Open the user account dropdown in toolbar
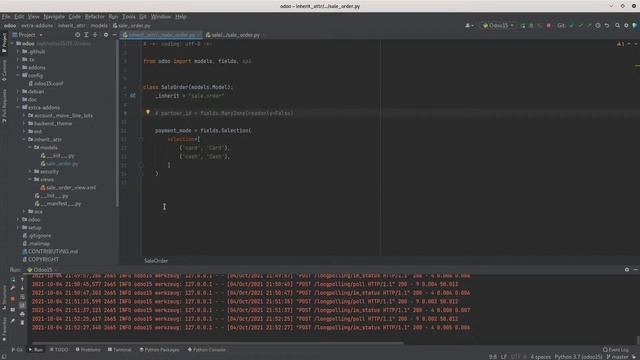The image size is (640, 360). pos(469,25)
